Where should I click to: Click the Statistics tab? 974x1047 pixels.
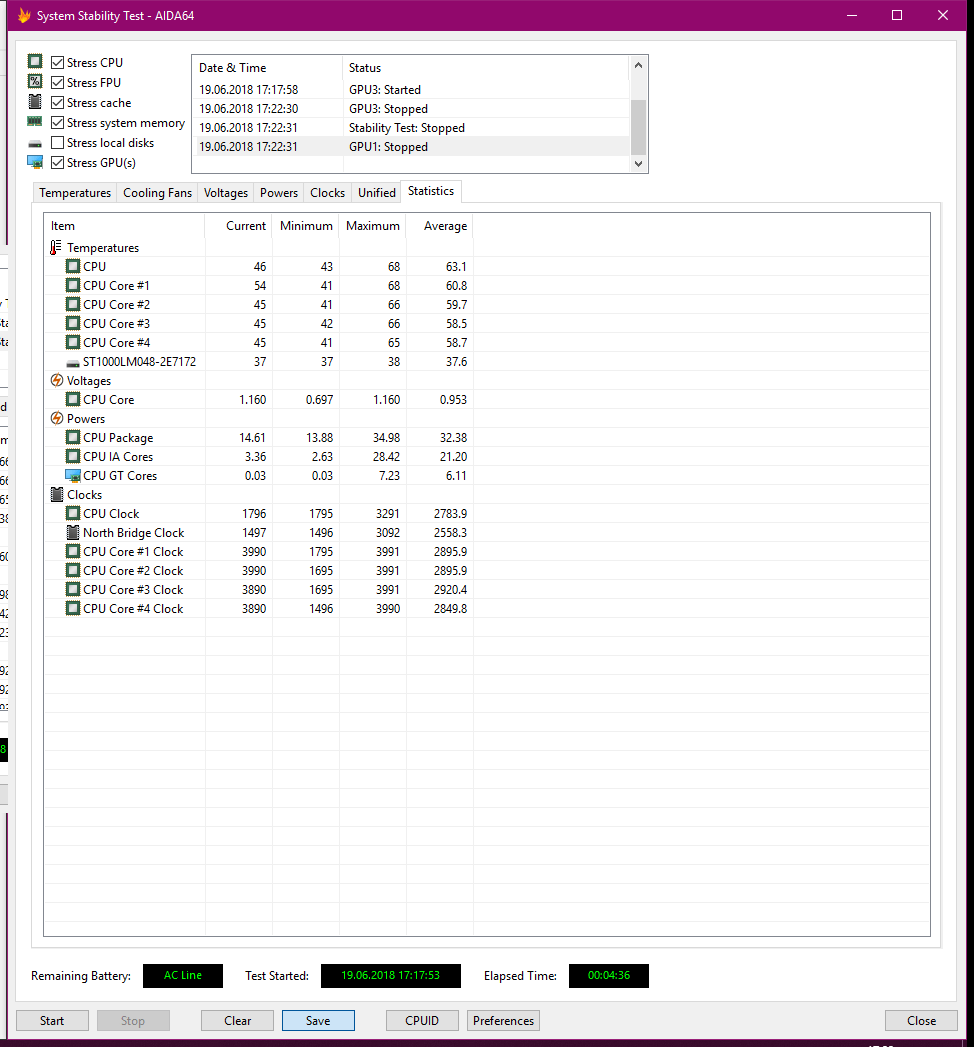tap(431, 191)
